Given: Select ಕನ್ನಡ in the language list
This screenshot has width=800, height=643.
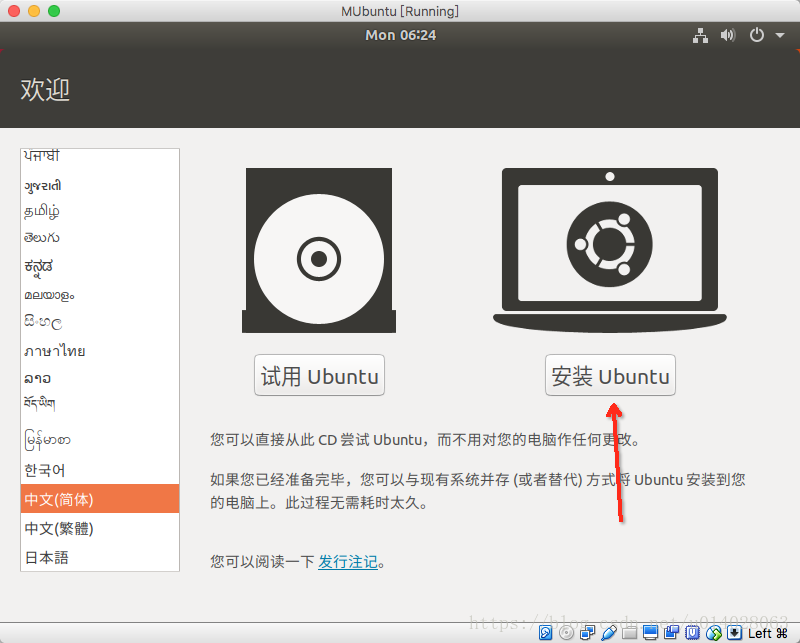Looking at the screenshot, I should click(x=100, y=266).
